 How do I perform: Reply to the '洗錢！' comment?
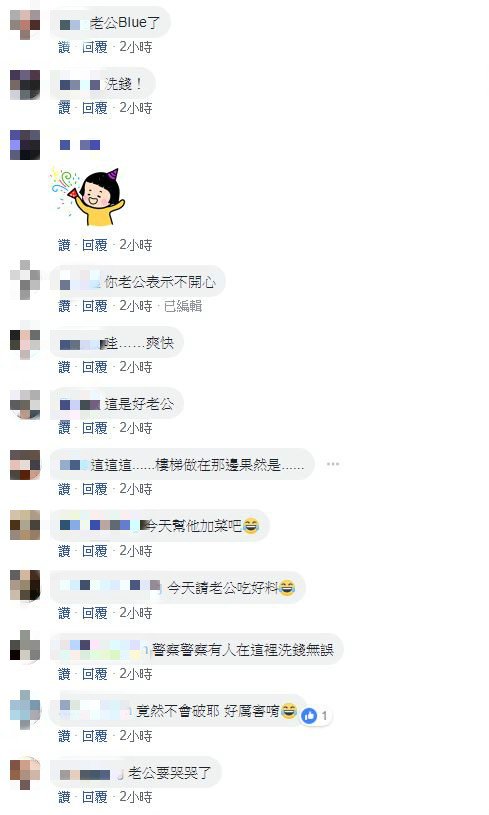(x=95, y=108)
